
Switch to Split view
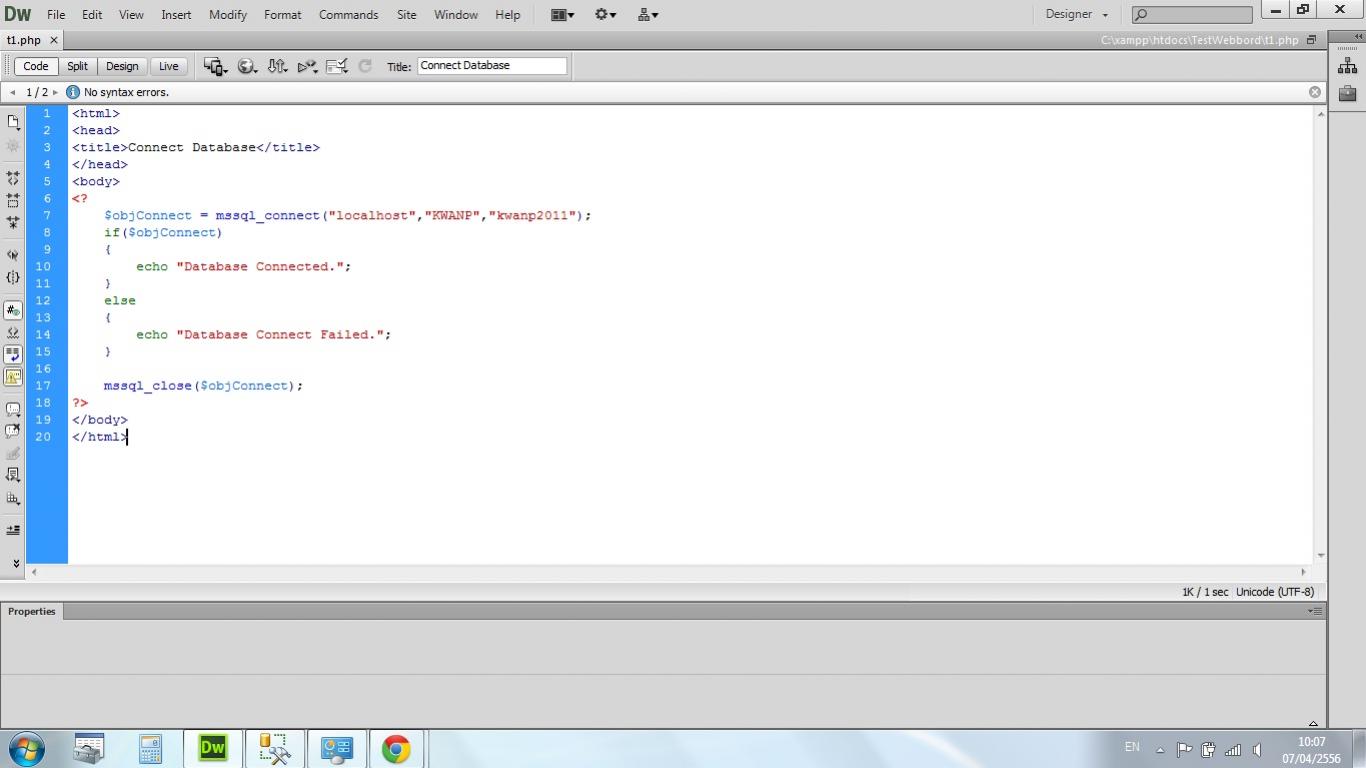pyautogui.click(x=78, y=66)
